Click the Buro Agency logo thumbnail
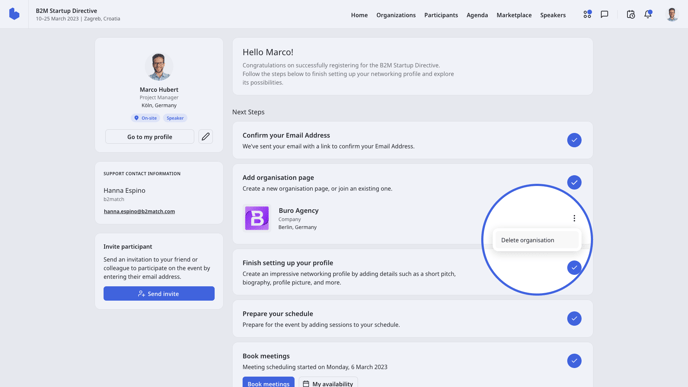This screenshot has width=688, height=387. tap(257, 218)
